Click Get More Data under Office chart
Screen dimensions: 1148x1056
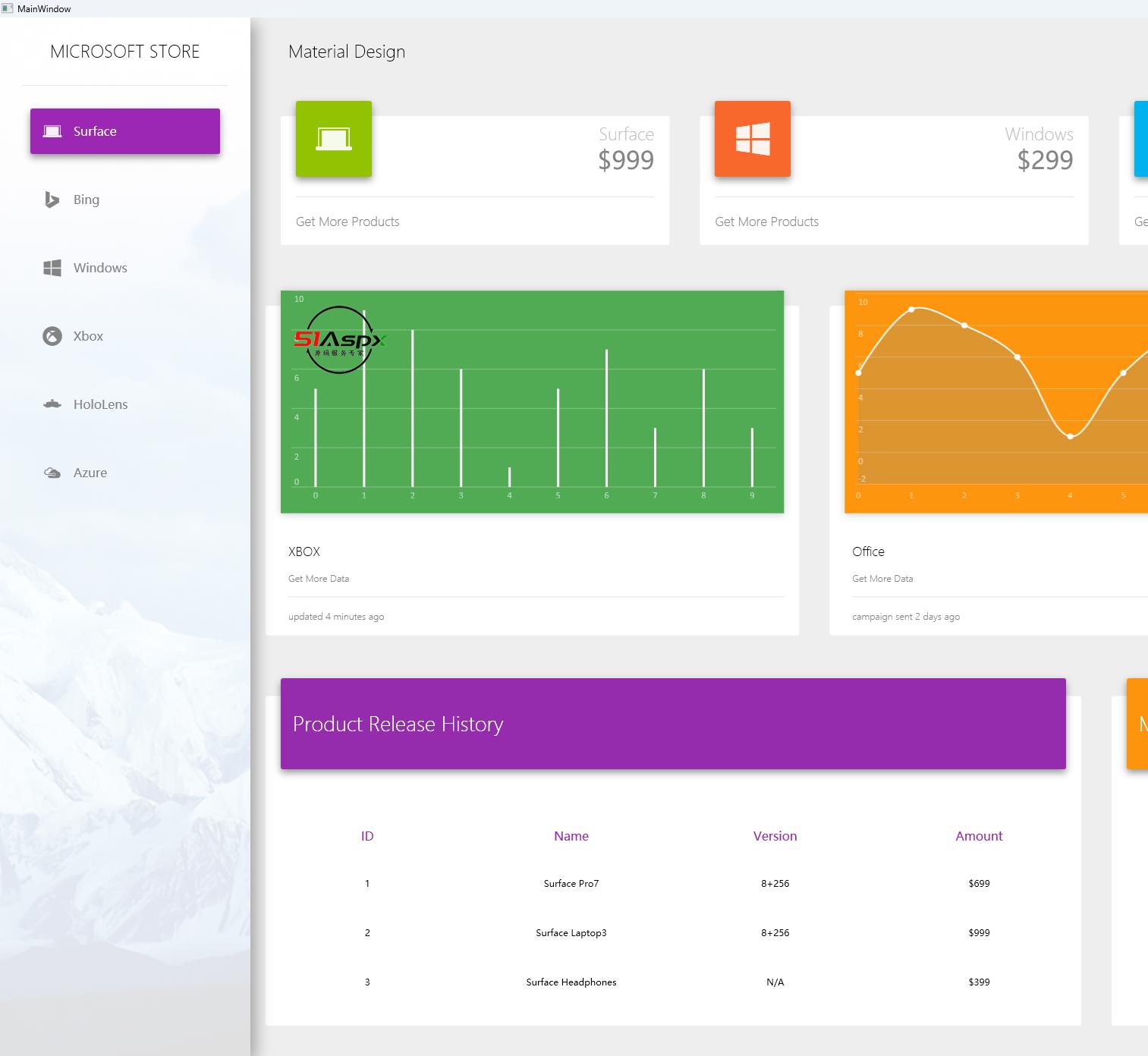(882, 579)
